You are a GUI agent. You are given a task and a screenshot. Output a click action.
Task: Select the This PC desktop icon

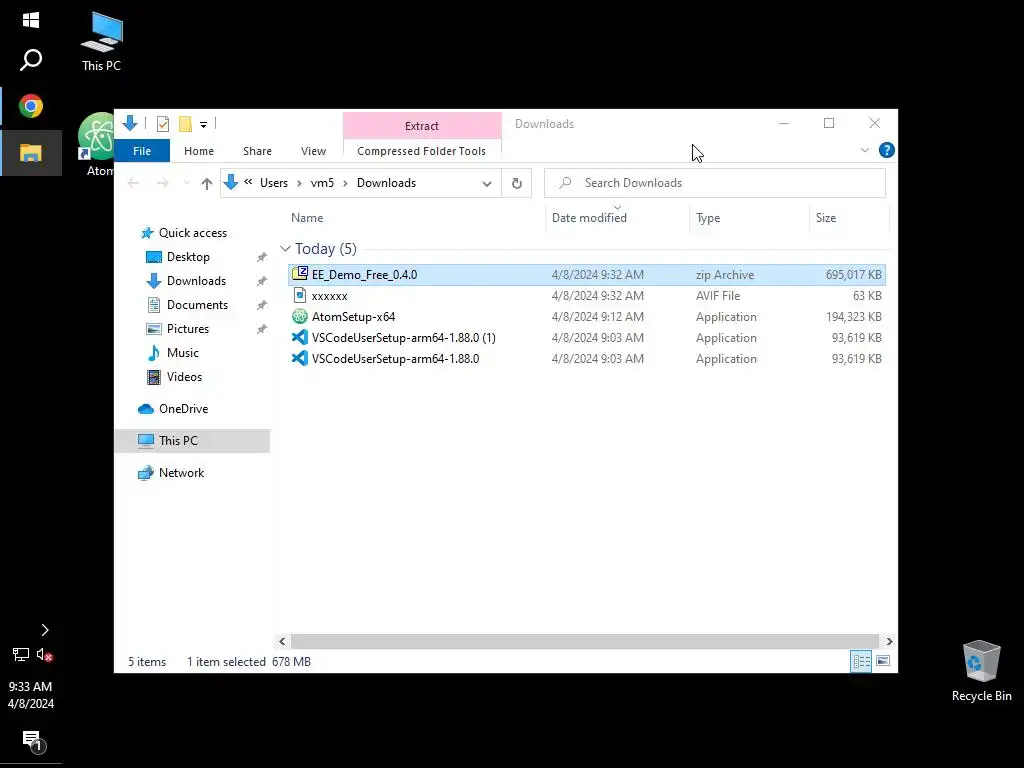(101, 41)
